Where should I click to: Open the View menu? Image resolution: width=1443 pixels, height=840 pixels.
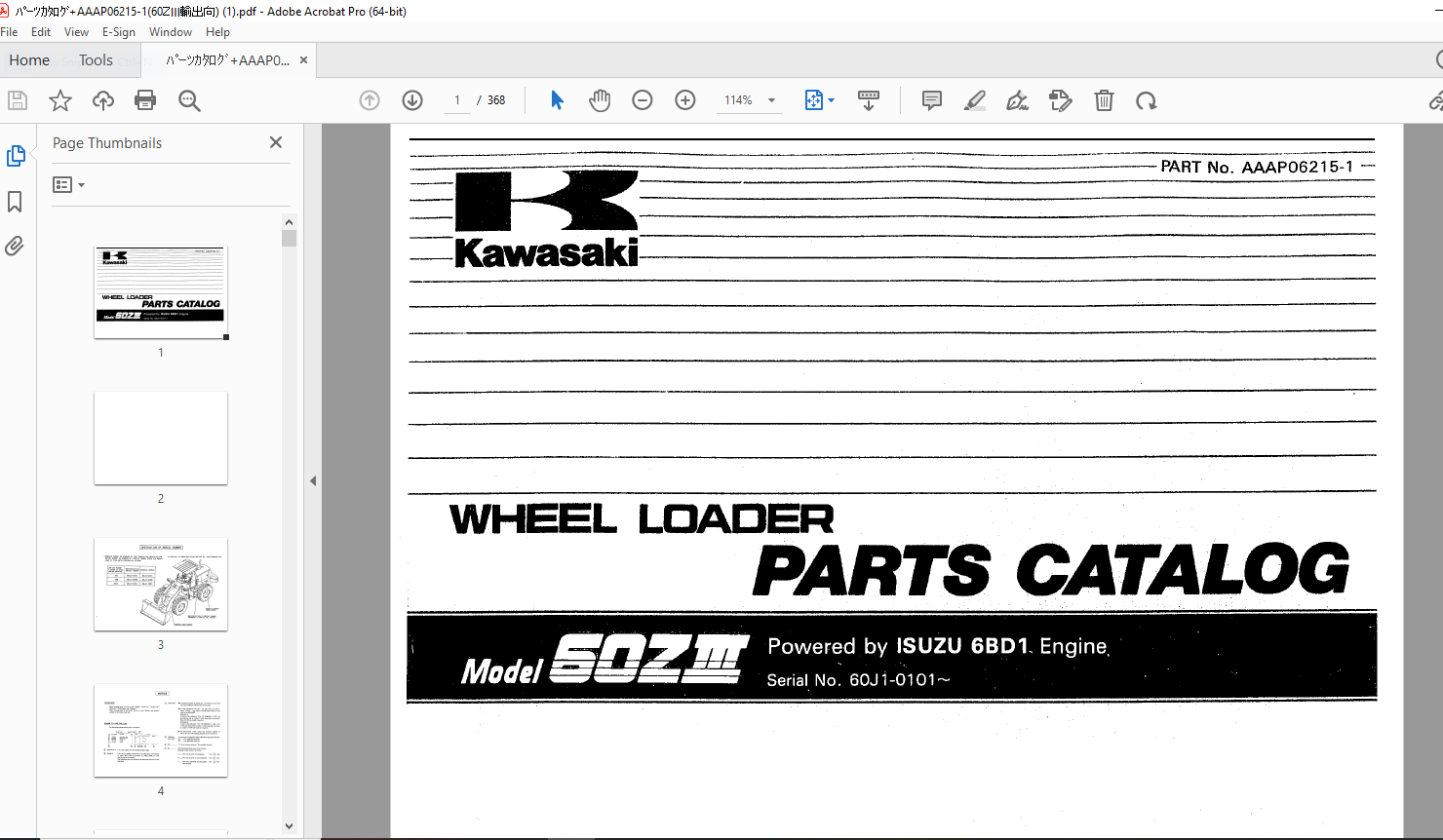pyautogui.click(x=76, y=32)
